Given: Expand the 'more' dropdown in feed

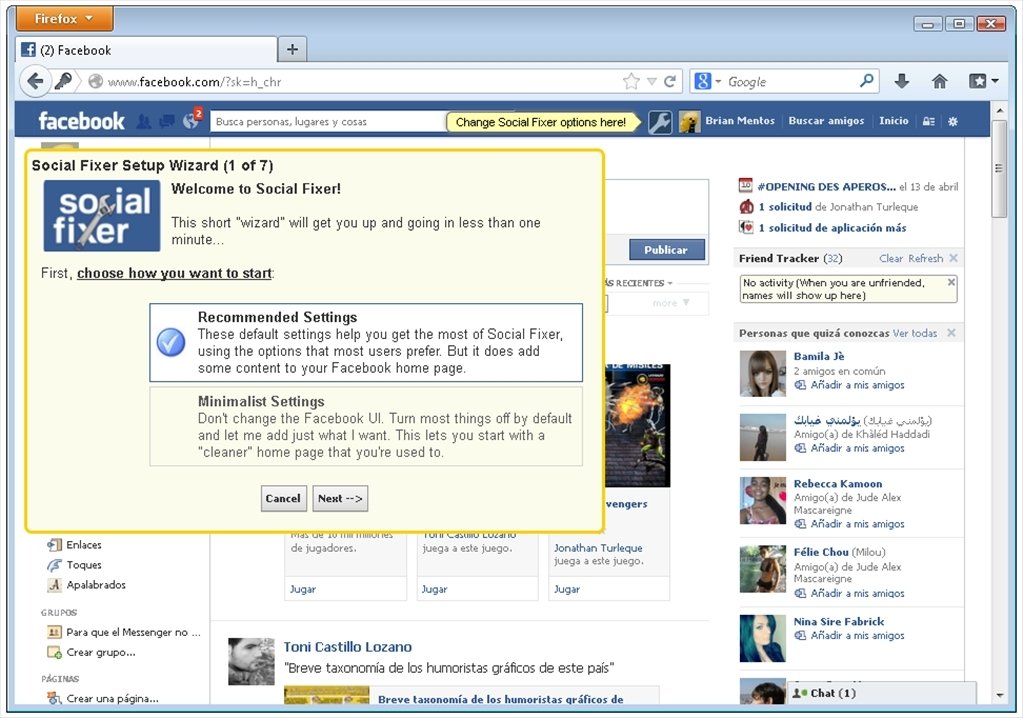Looking at the screenshot, I should 671,303.
